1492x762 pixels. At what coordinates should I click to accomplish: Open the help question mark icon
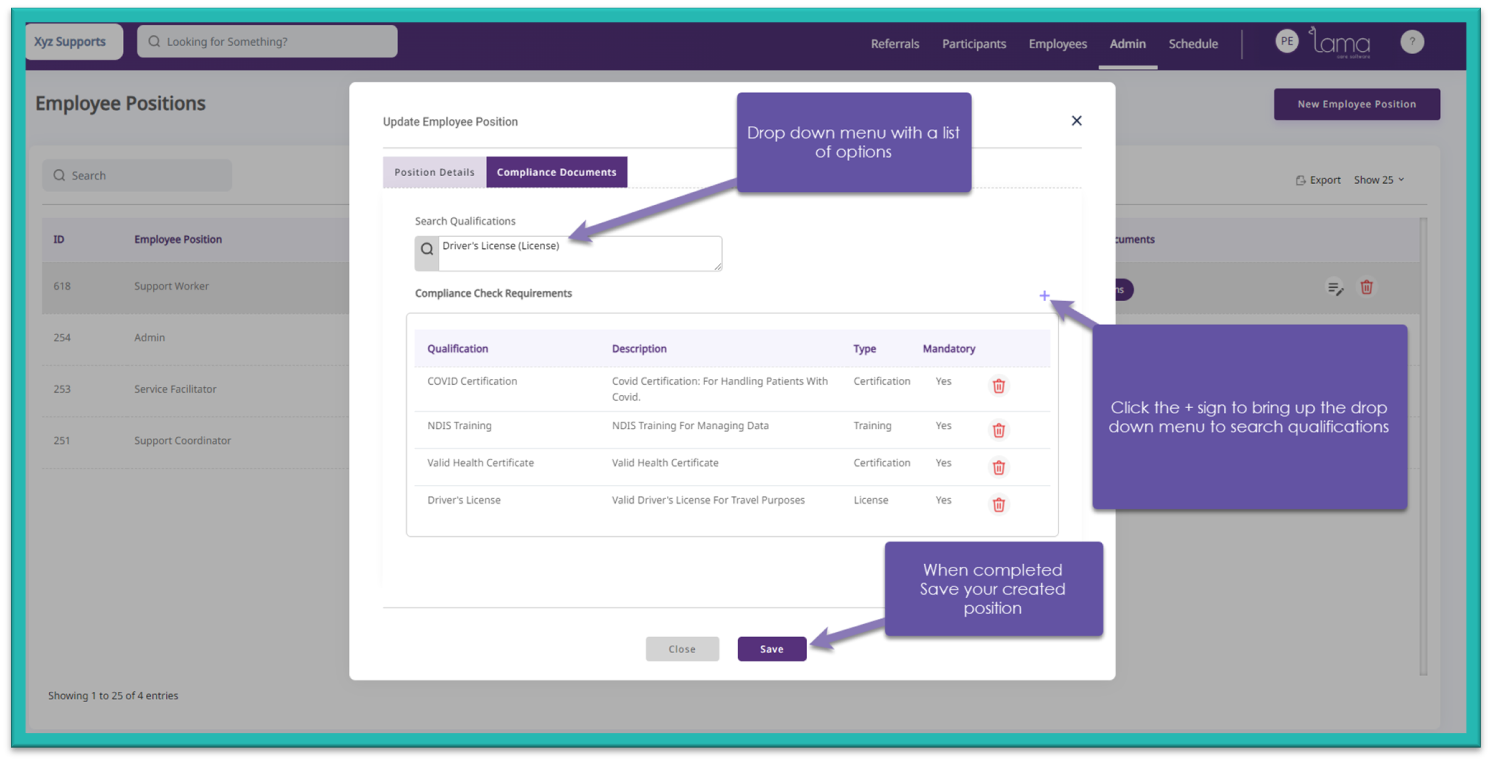tap(1411, 42)
